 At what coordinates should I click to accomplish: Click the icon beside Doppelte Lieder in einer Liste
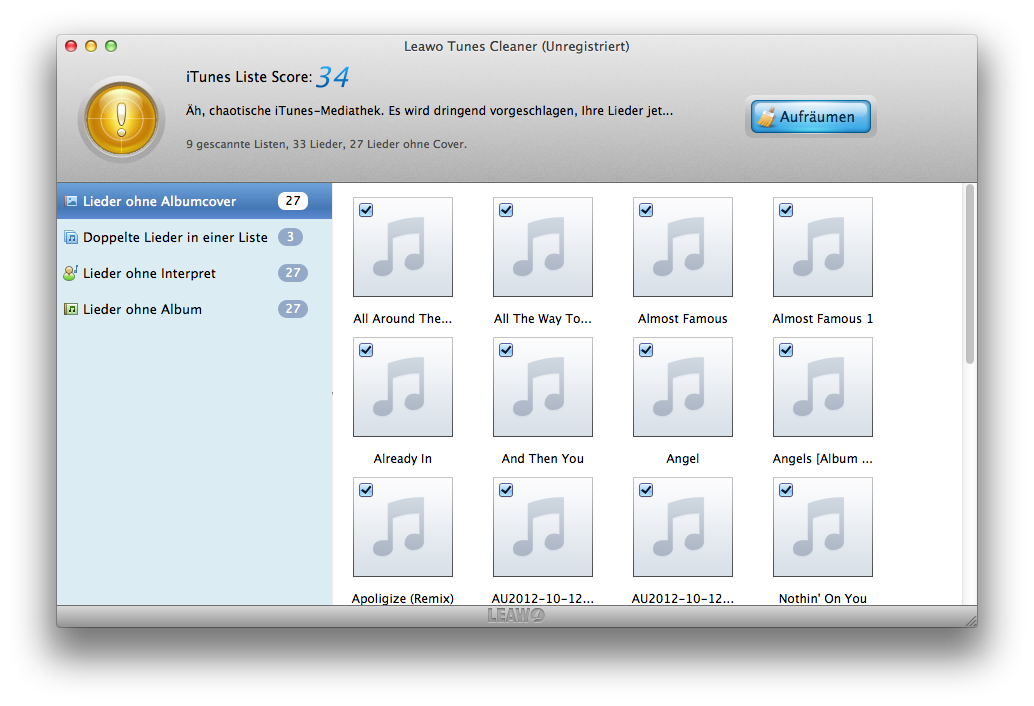tap(71, 237)
